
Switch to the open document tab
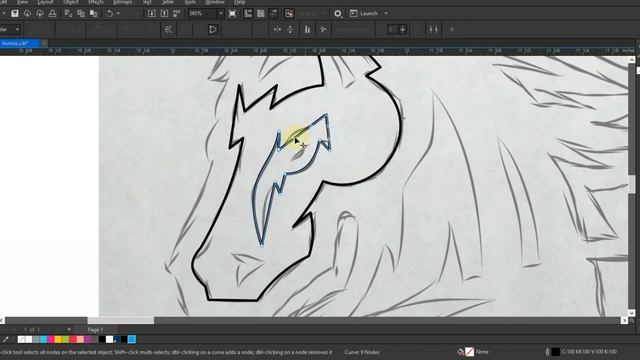pos(19,43)
